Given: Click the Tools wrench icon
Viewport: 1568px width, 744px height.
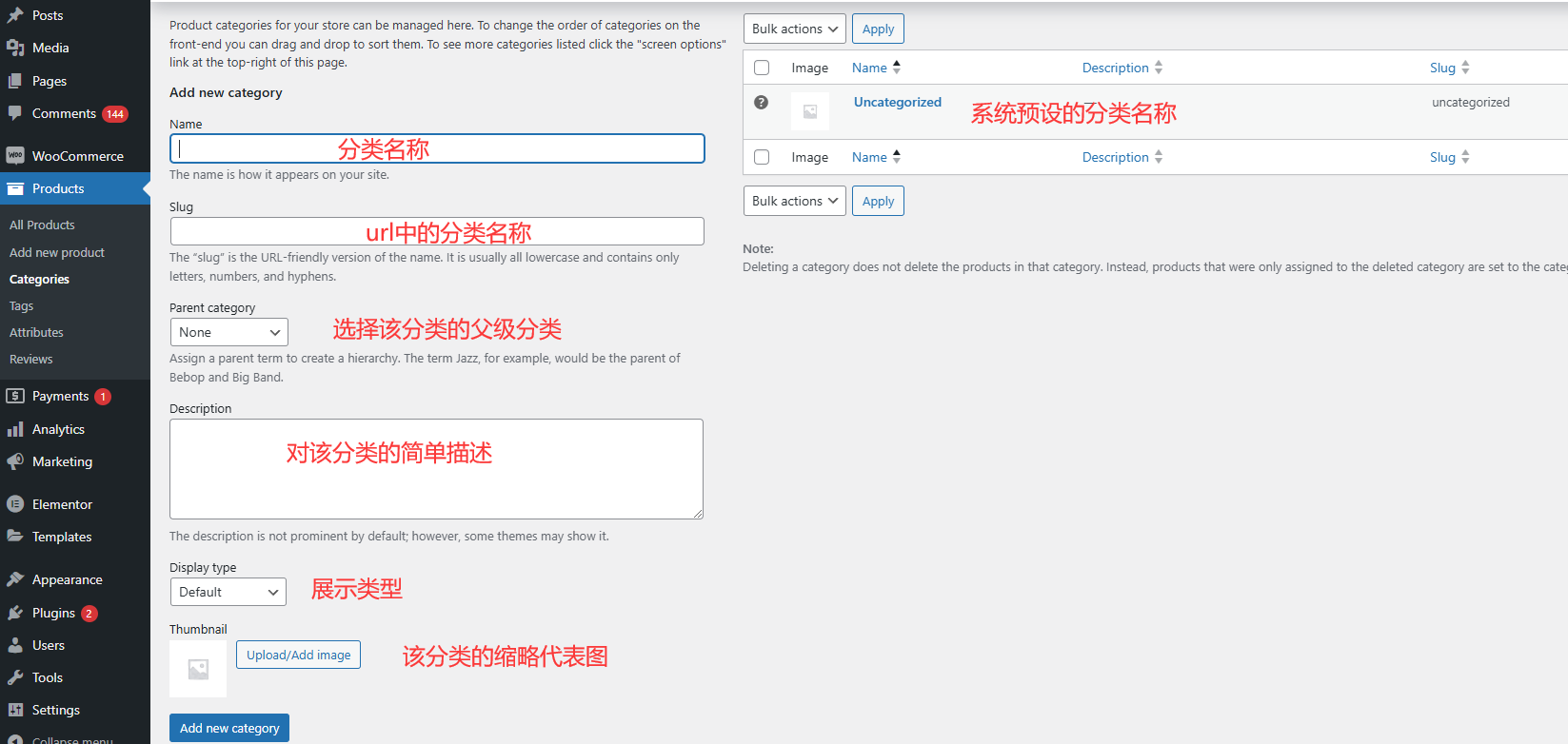Looking at the screenshot, I should (x=15, y=677).
